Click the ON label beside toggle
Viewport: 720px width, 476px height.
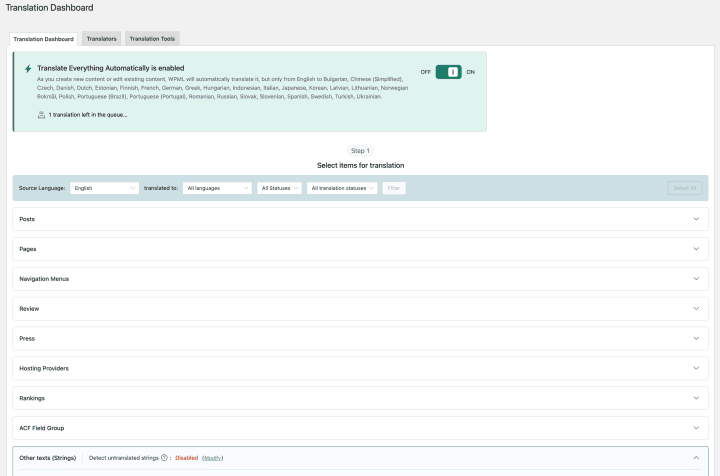[x=471, y=72]
